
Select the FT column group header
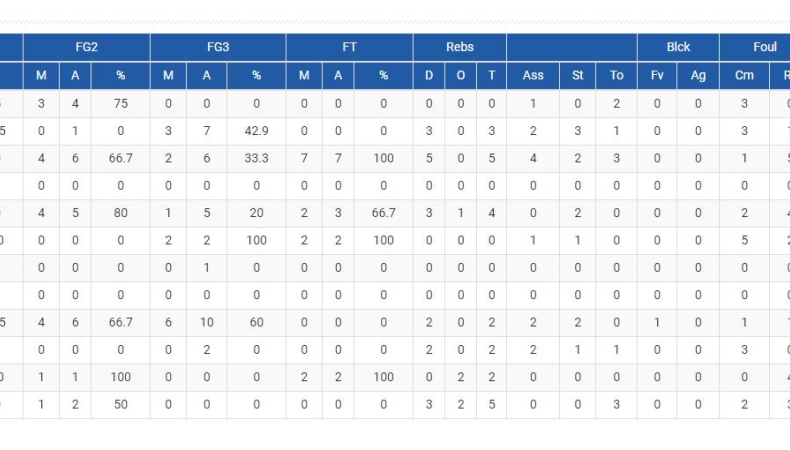[x=349, y=47]
